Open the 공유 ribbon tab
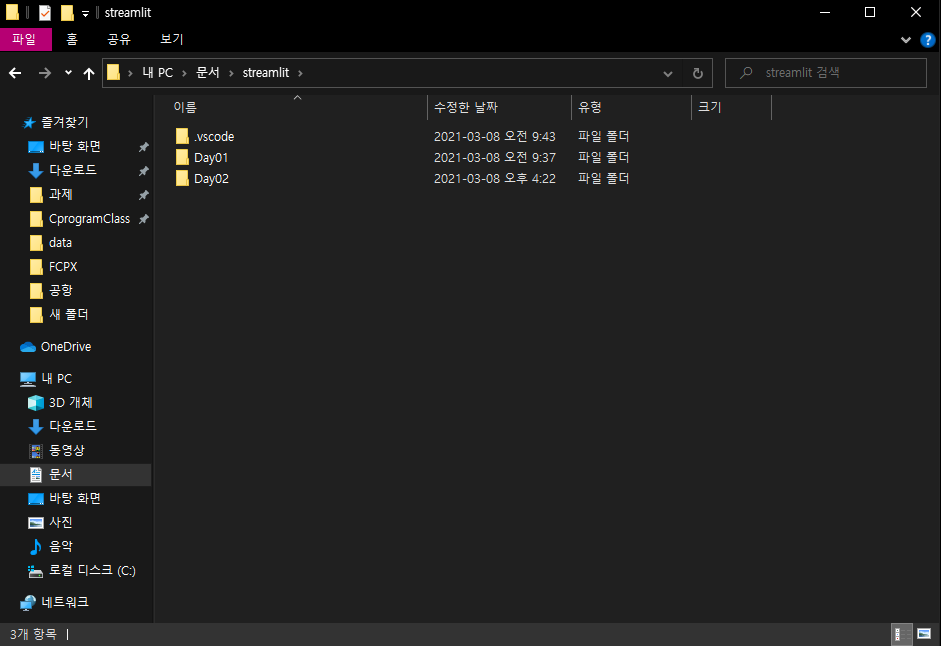 [119, 40]
